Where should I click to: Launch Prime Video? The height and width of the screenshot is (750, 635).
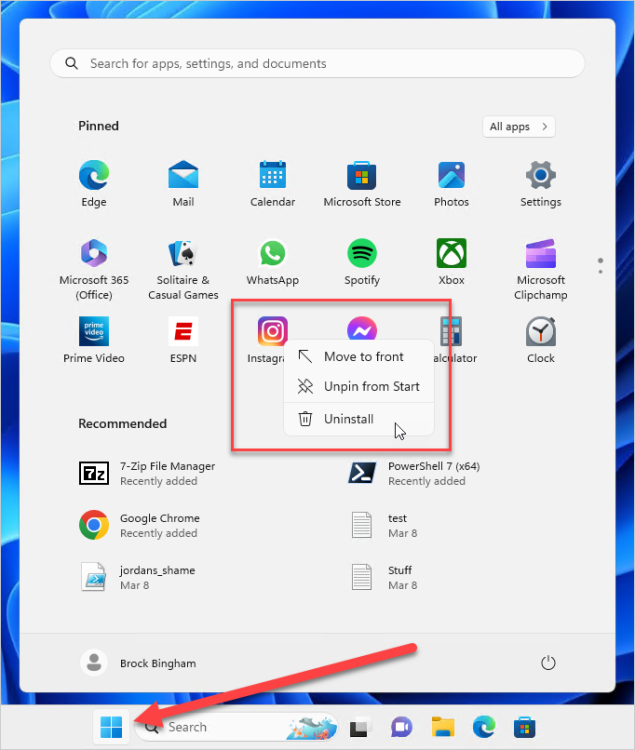click(94, 340)
